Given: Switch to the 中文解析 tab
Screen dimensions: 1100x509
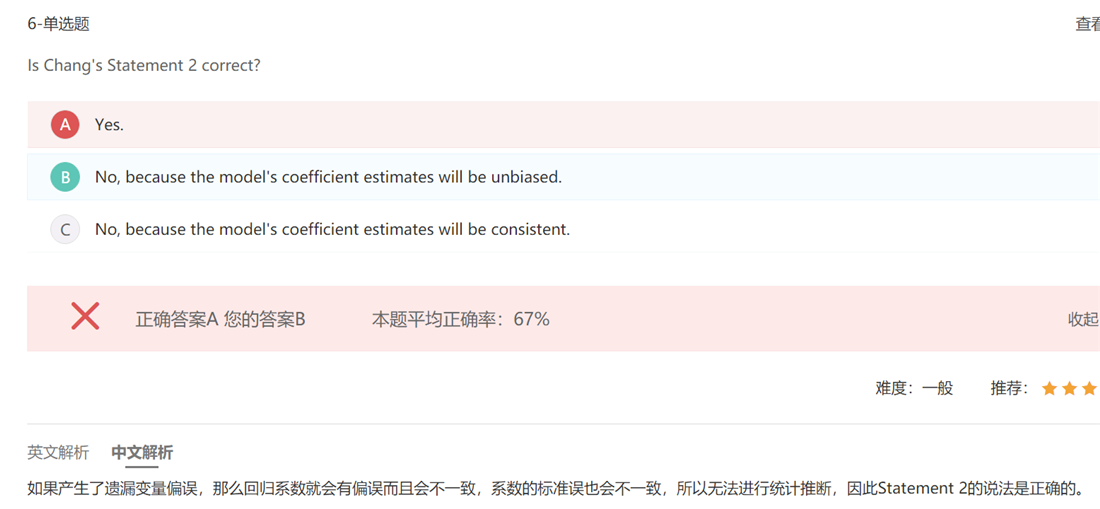Looking at the screenshot, I should coord(142,452).
